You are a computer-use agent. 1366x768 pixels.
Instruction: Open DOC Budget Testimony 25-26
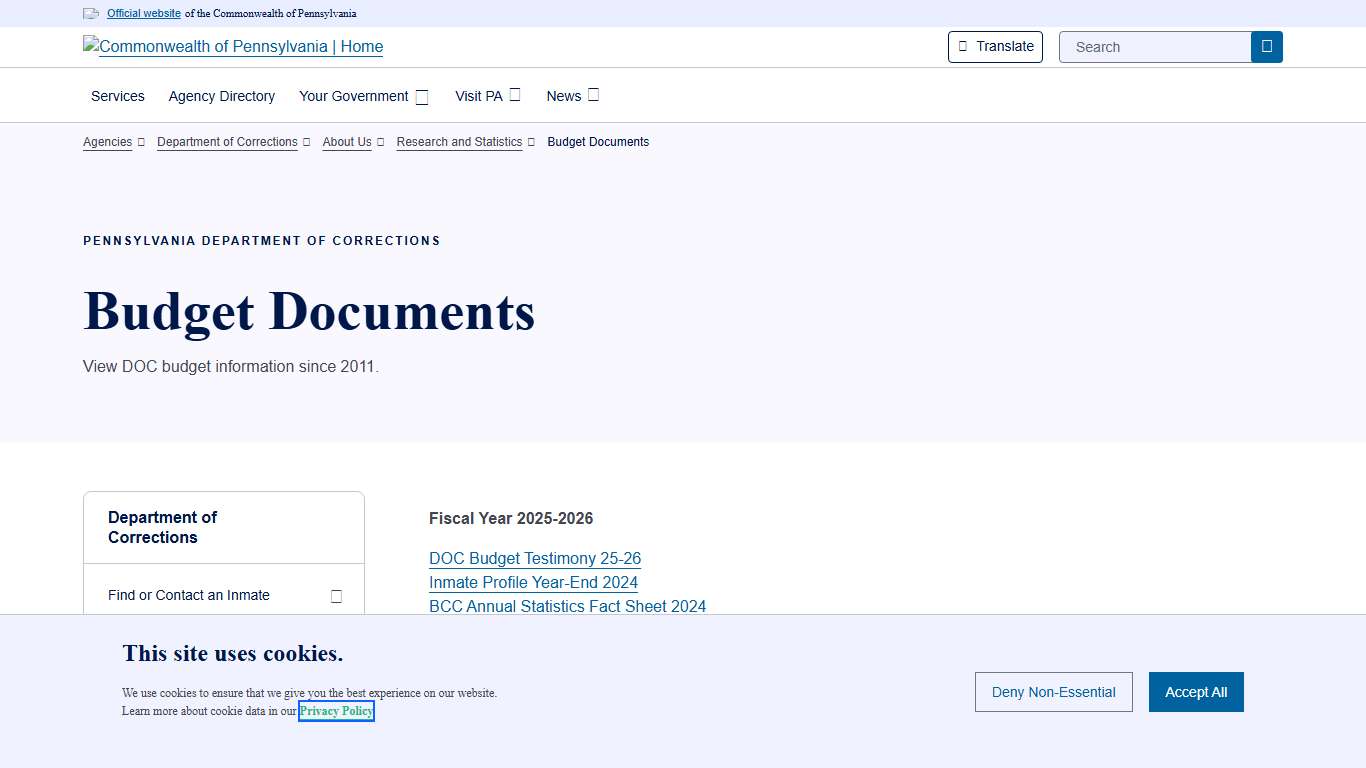tap(534, 558)
